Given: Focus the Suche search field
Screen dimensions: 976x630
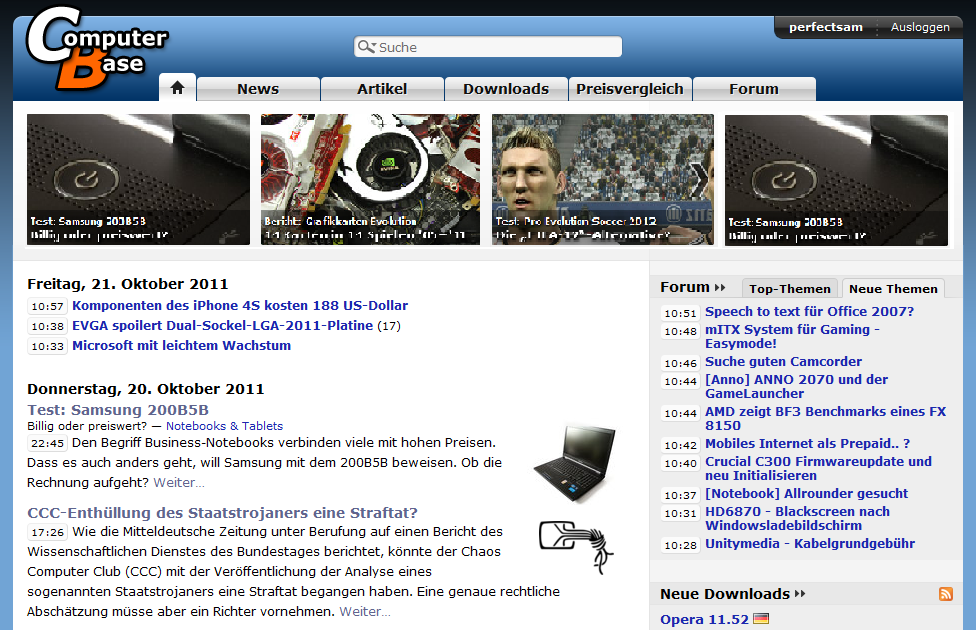Looking at the screenshot, I should (488, 47).
